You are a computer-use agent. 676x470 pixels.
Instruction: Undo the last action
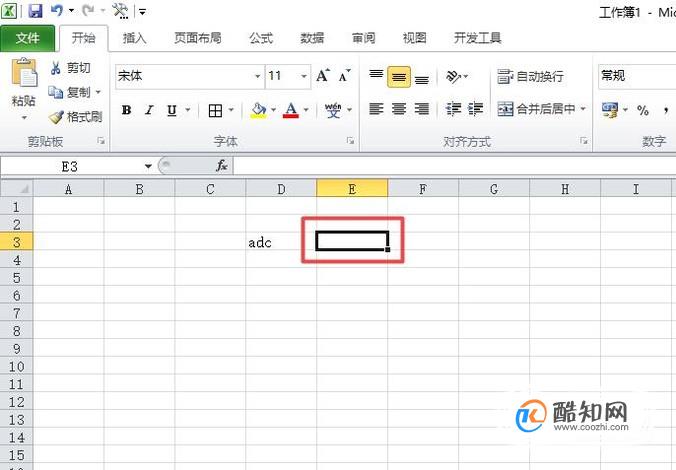click(57, 10)
